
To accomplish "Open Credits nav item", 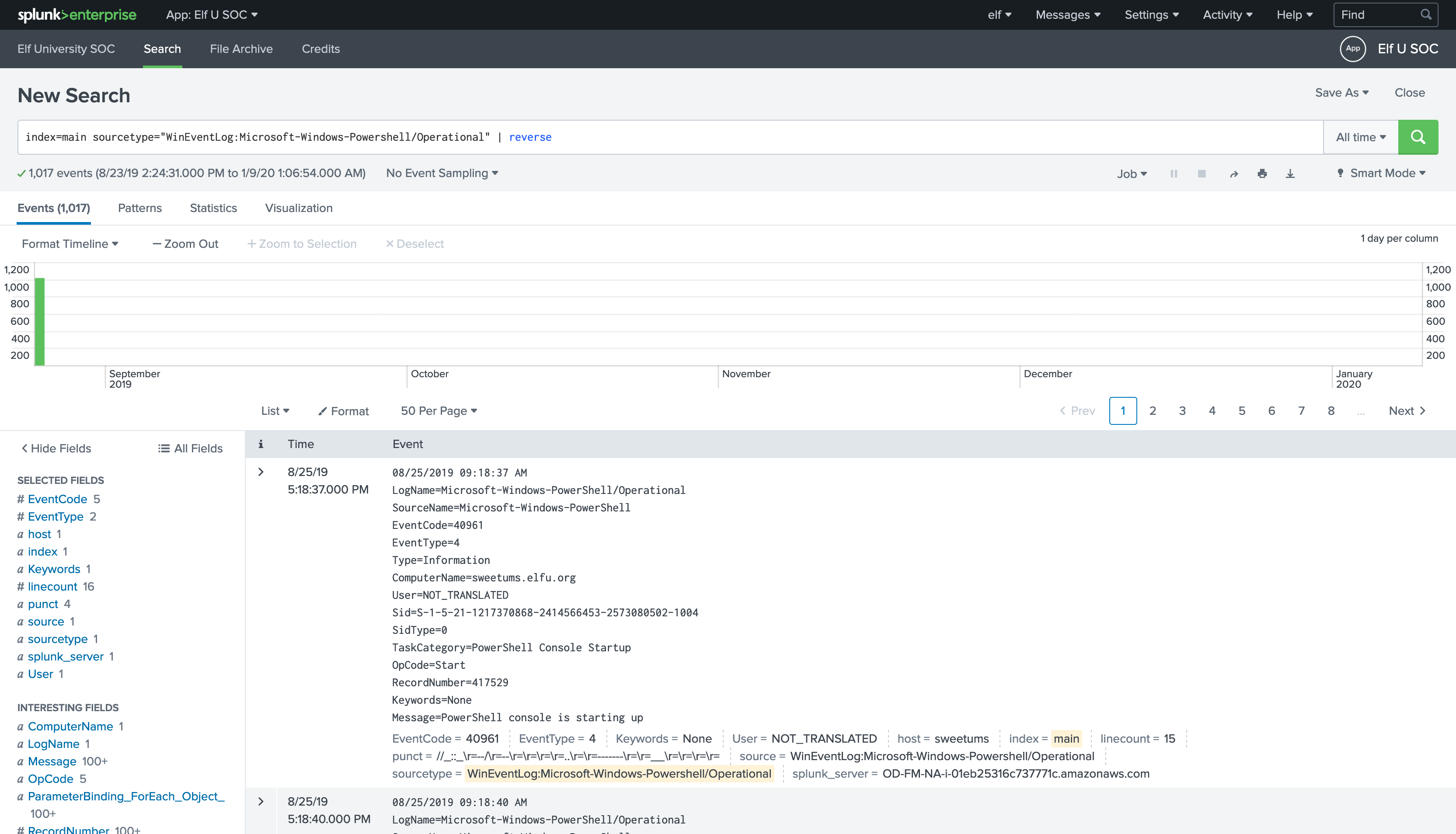I will 321,49.
